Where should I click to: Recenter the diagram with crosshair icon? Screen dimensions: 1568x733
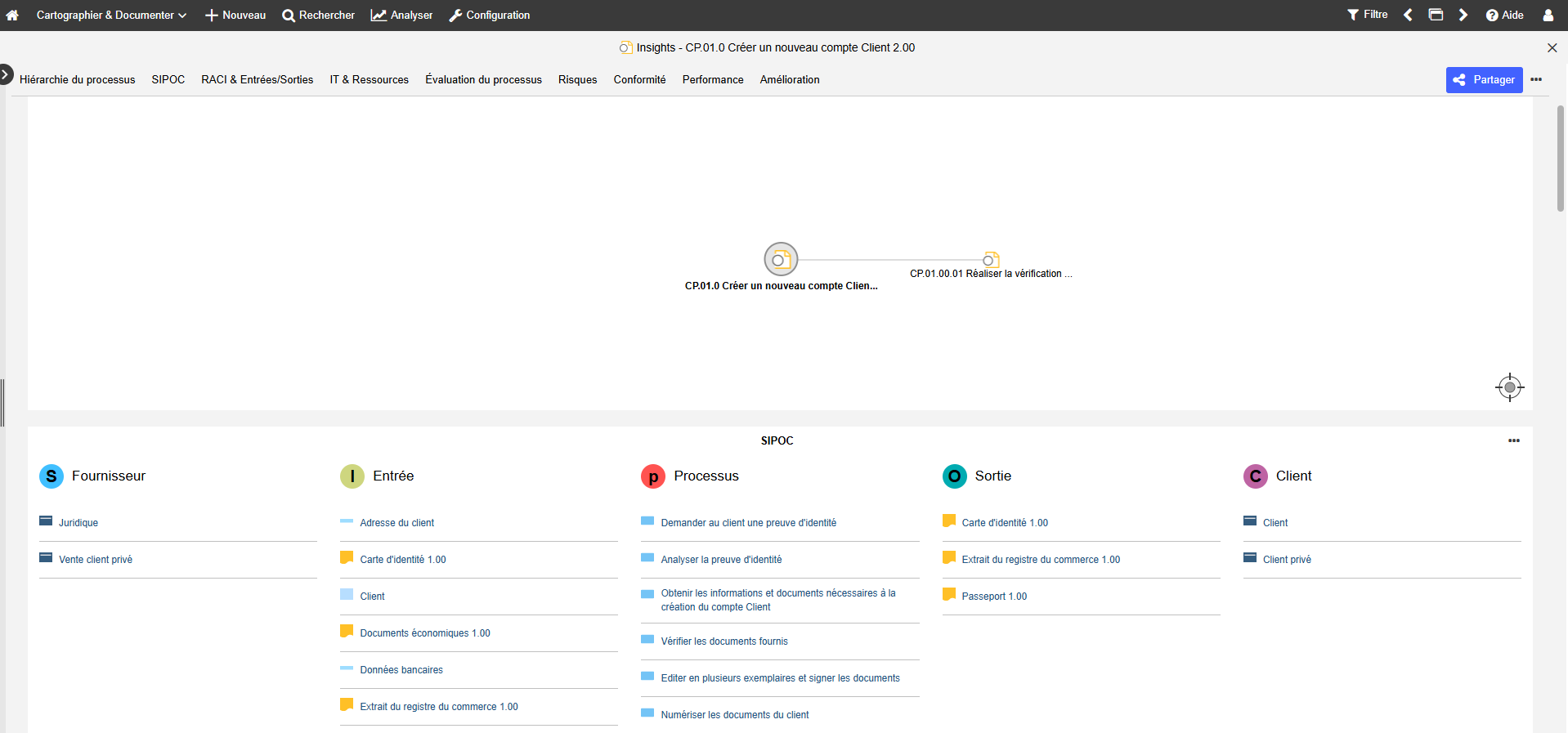tap(1509, 387)
